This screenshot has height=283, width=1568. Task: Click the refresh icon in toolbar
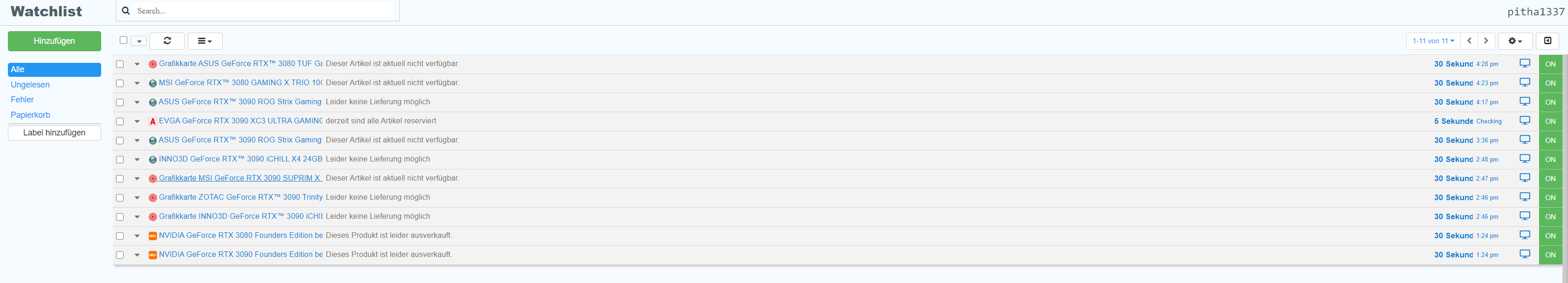pyautogui.click(x=167, y=40)
